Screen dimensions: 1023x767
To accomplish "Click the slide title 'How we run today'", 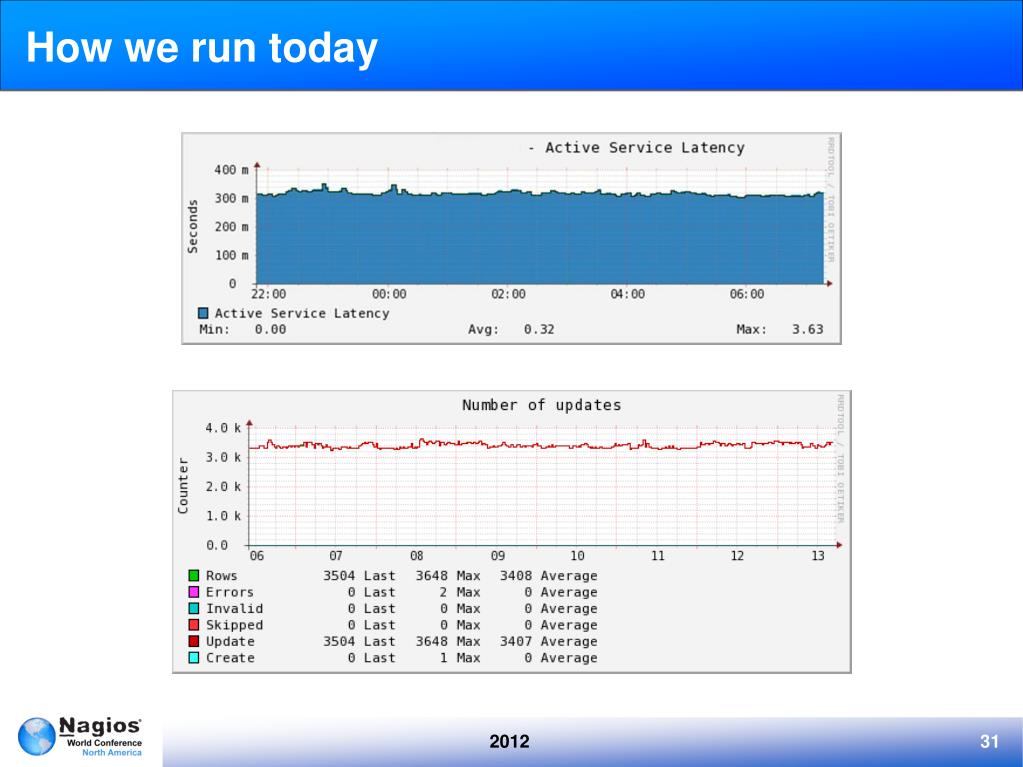I will pyautogui.click(x=202, y=48).
